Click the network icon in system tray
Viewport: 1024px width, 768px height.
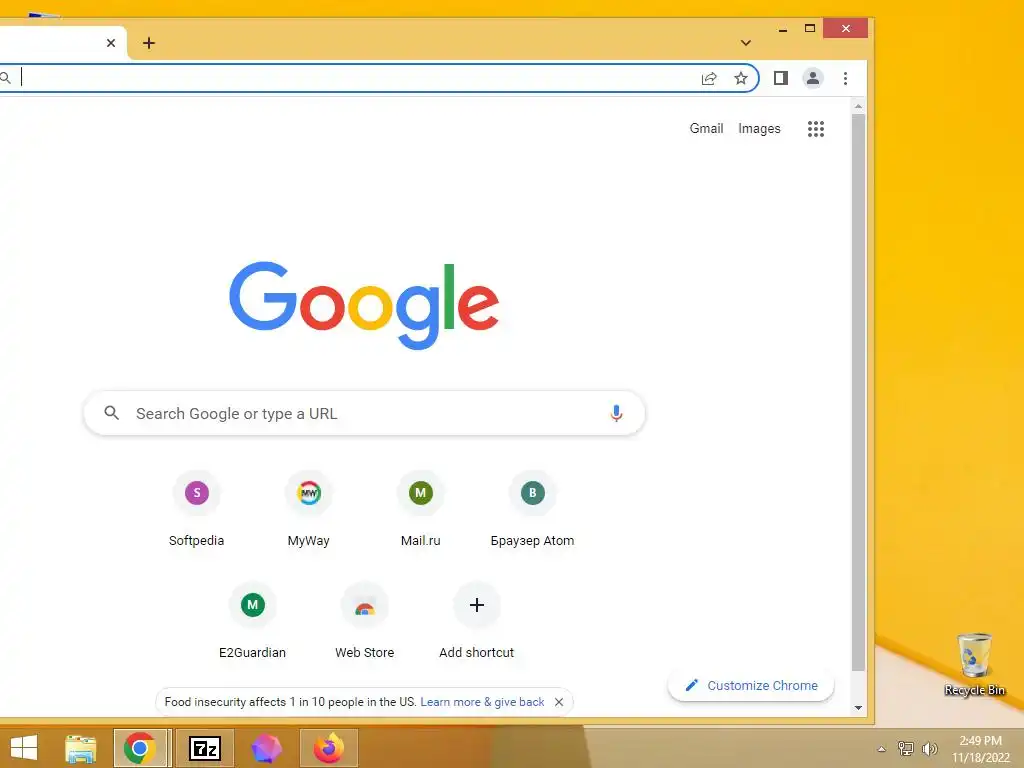coord(906,748)
